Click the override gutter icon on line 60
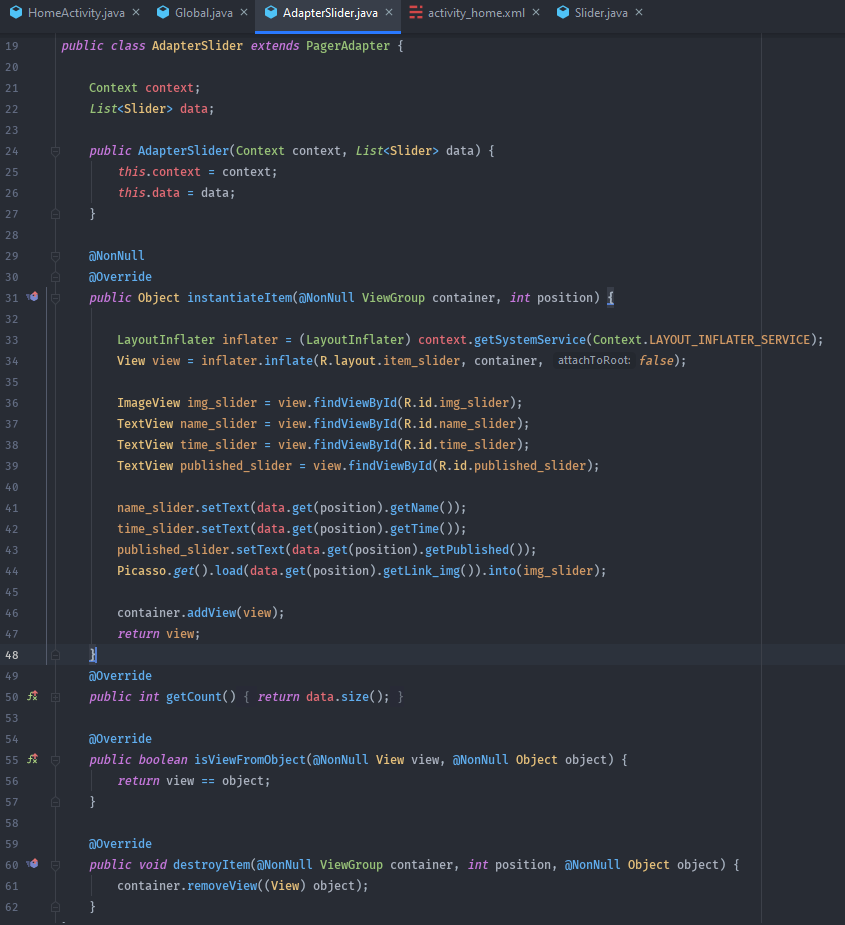This screenshot has width=845, height=925. click(x=32, y=864)
